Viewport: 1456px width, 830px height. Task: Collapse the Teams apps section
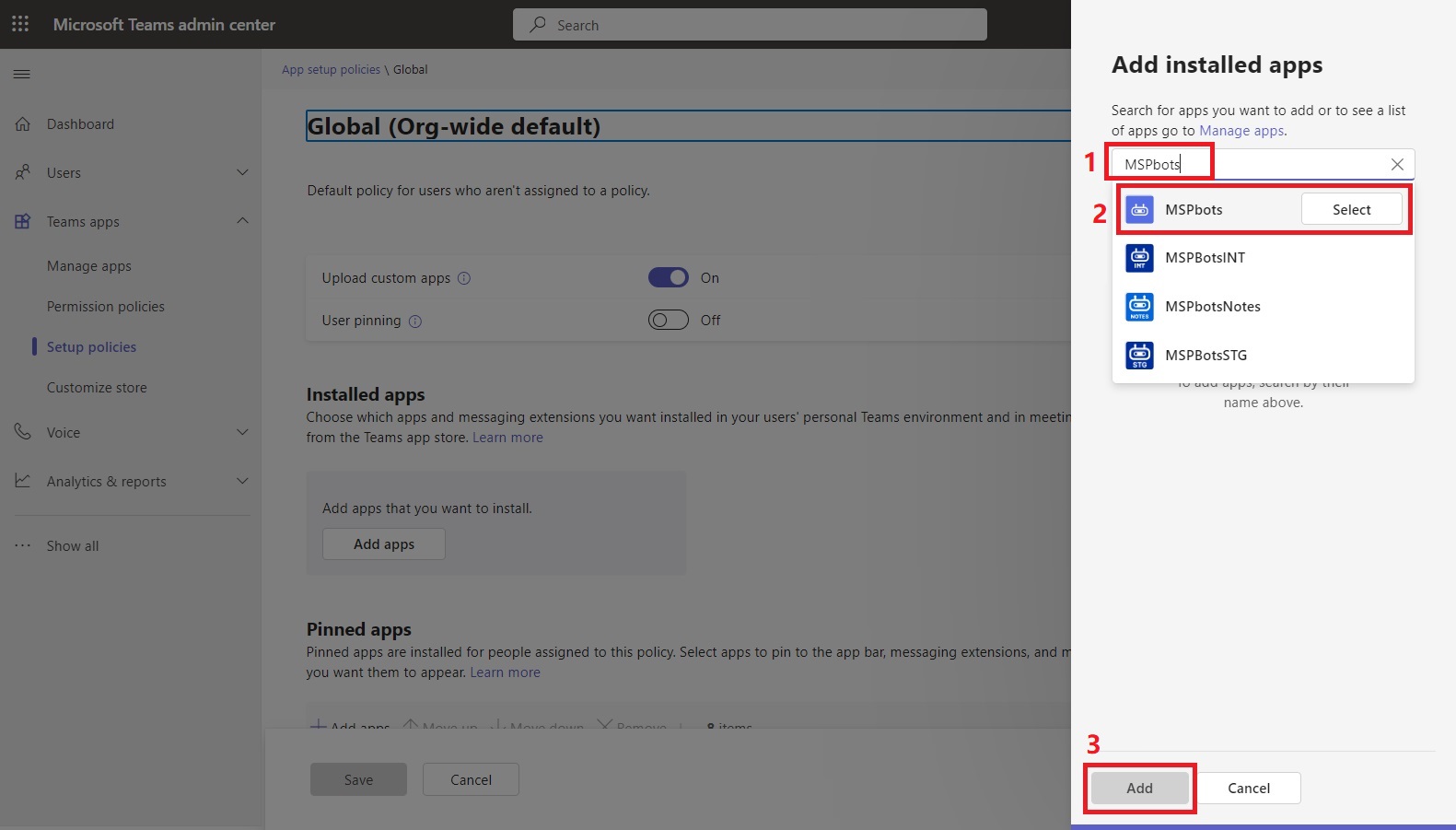(242, 221)
